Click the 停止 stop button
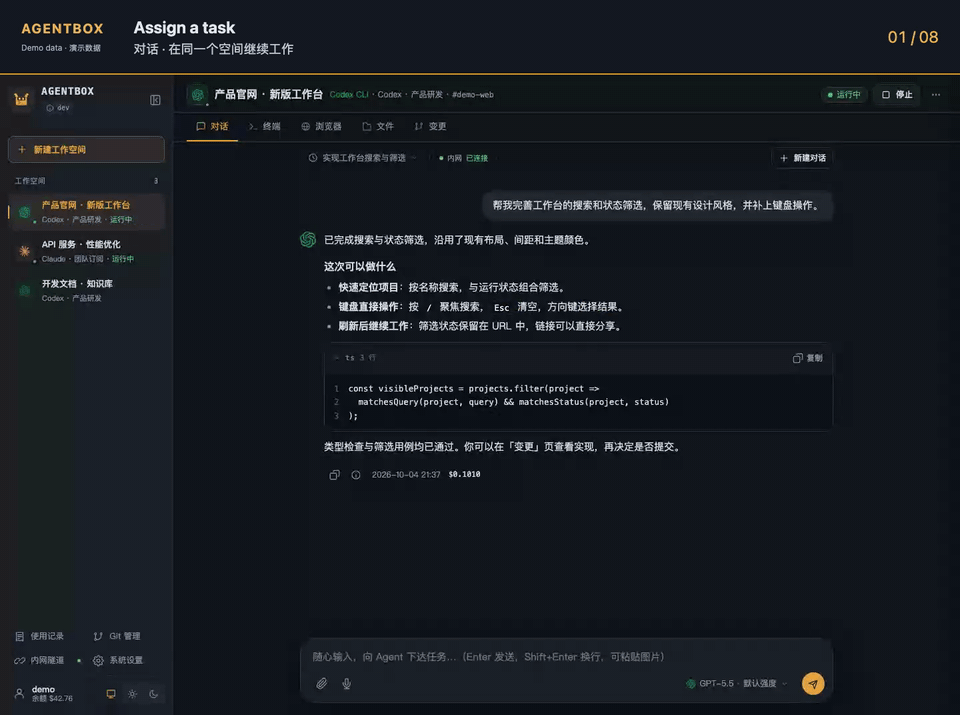 pos(897,94)
